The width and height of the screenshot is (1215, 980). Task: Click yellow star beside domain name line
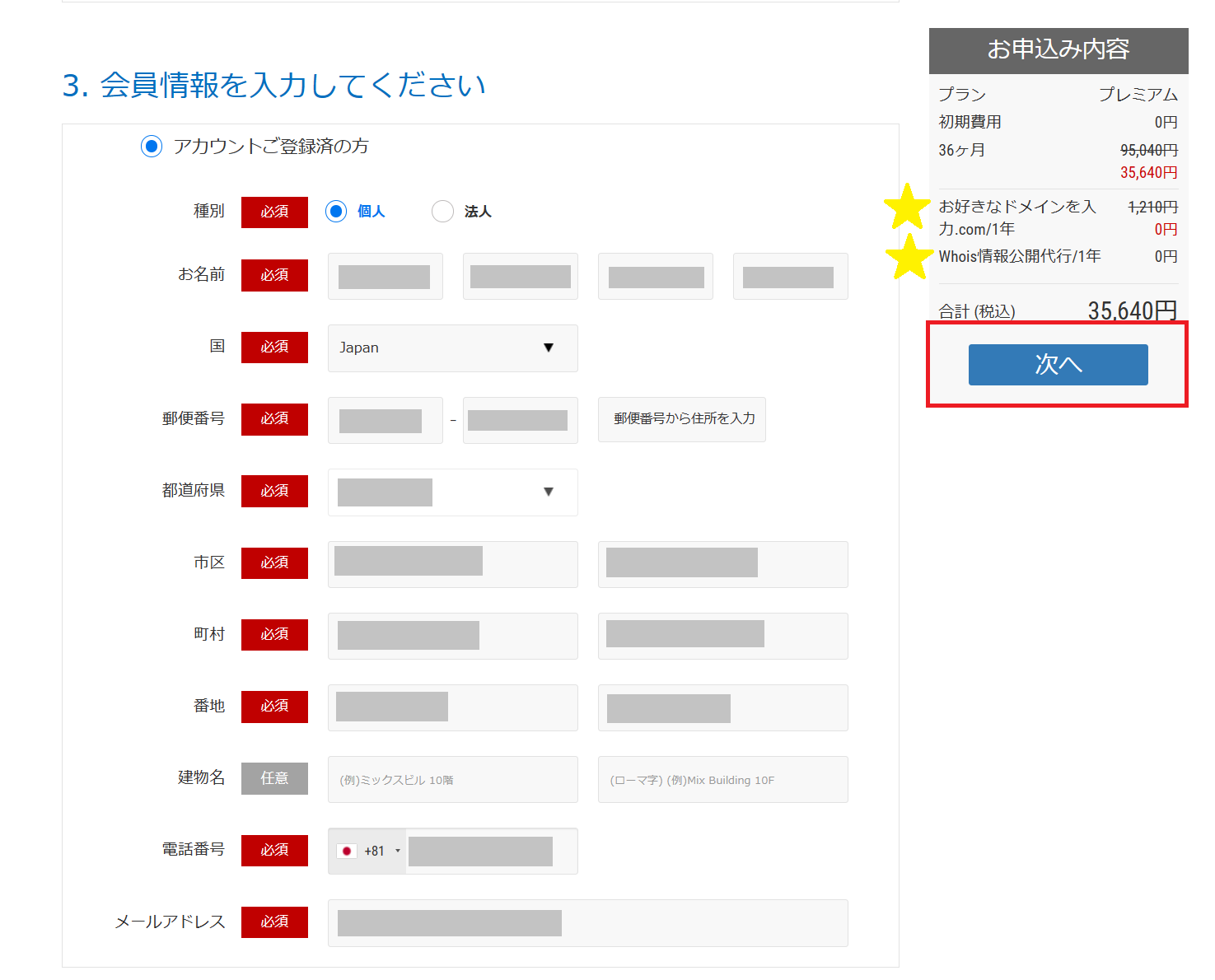[x=907, y=207]
